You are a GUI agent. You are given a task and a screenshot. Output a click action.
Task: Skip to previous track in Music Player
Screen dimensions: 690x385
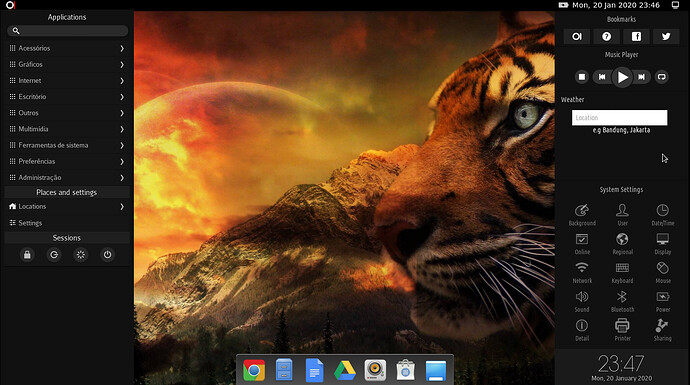click(x=602, y=77)
